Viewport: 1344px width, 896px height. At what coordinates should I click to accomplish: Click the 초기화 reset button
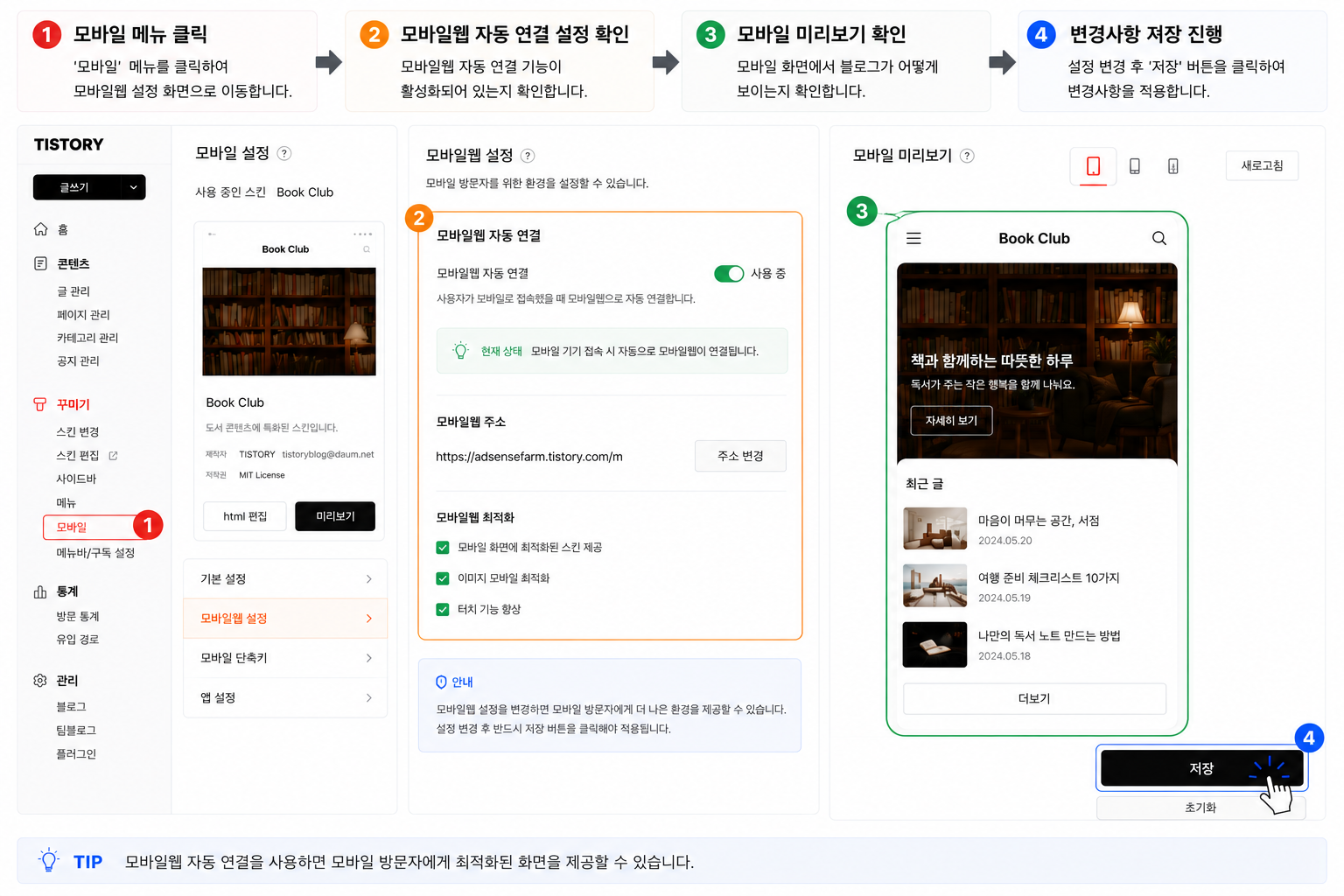[1200, 808]
